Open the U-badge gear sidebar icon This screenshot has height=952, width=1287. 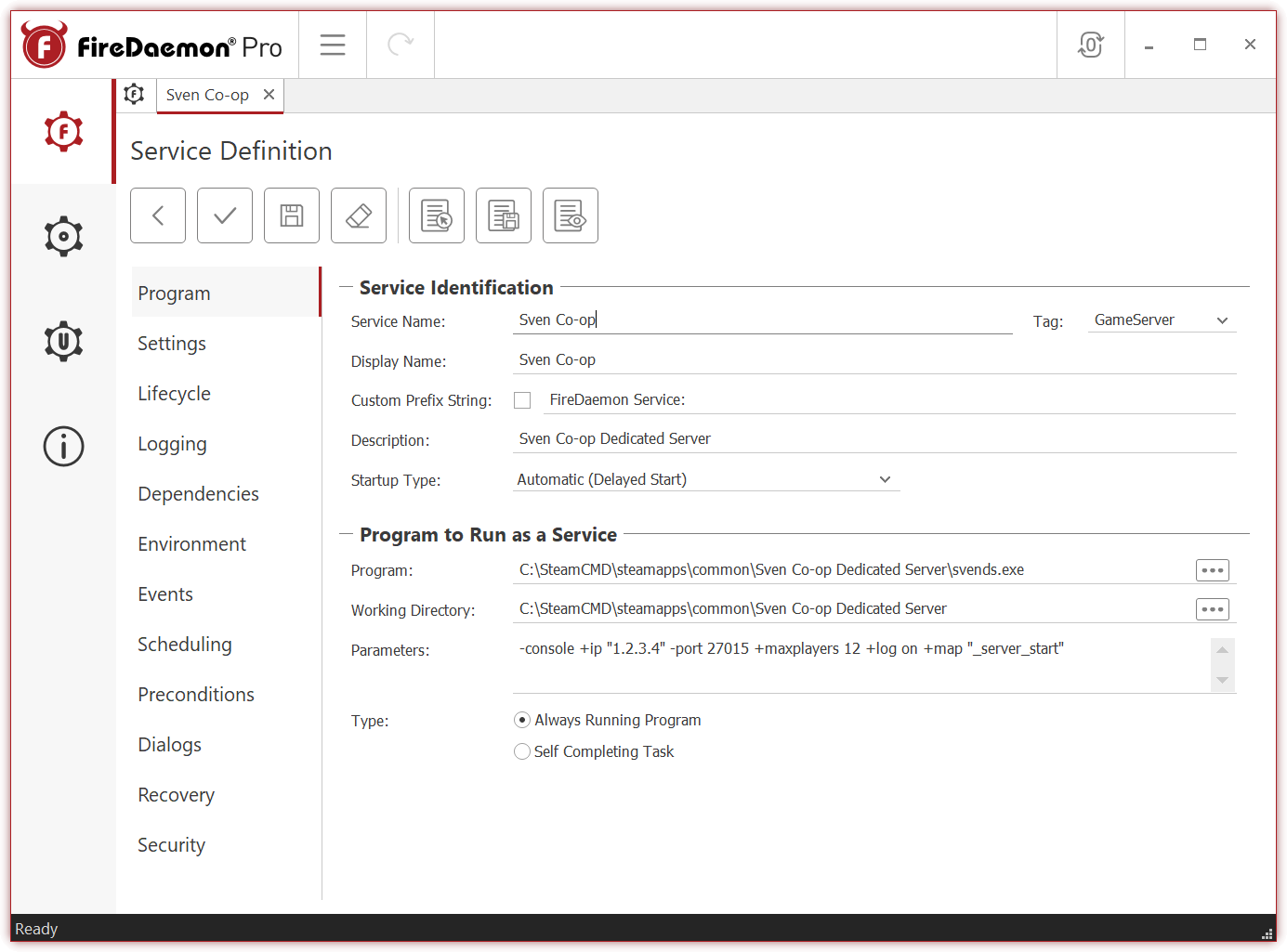coord(63,341)
